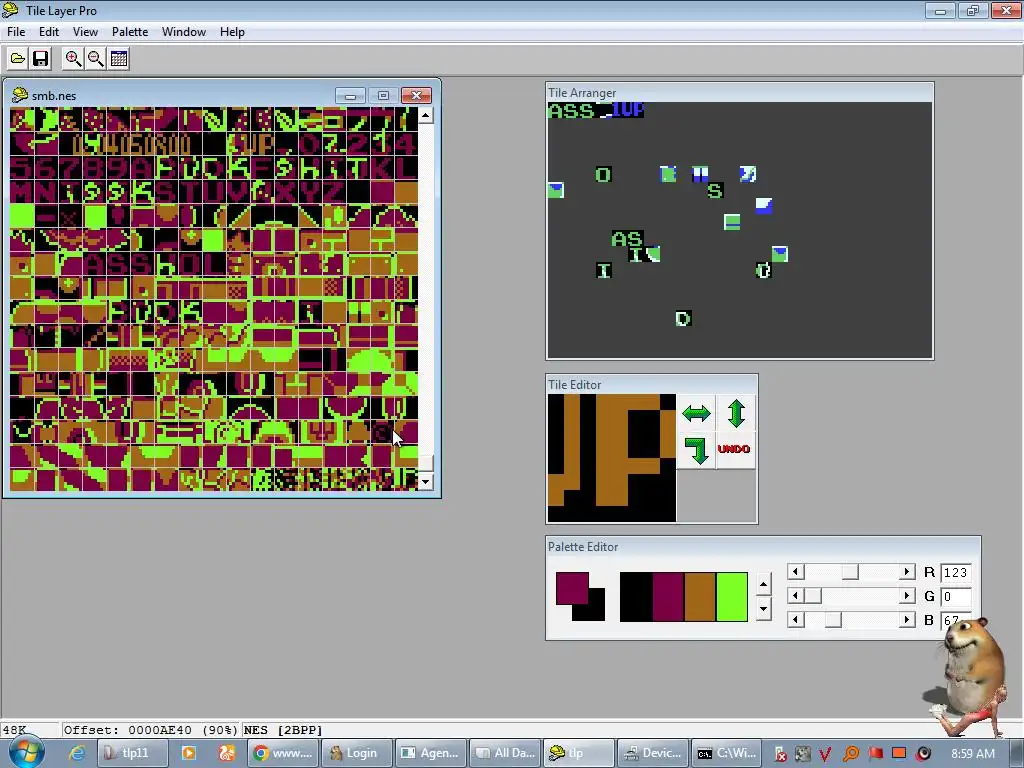Click the G slider right arrow
Screen dimensions: 1024x768
906,596
